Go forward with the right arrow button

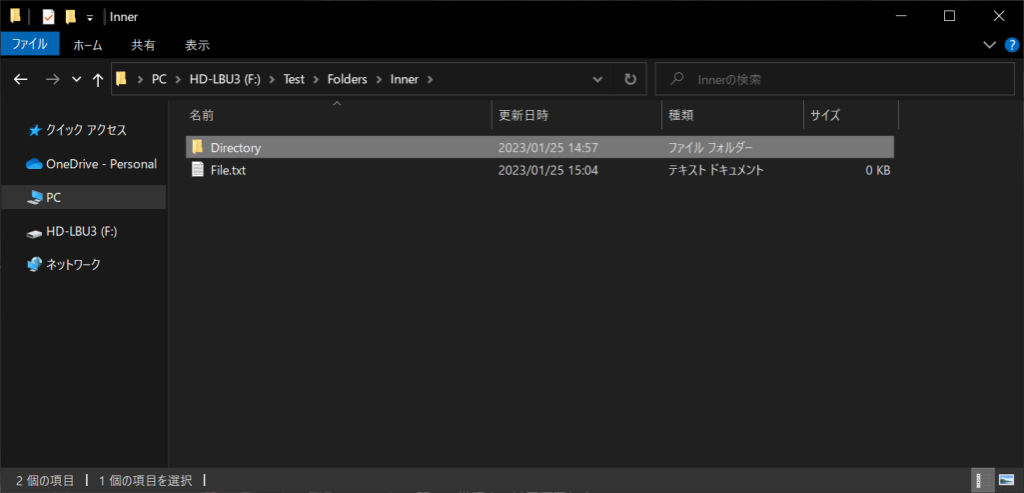[53, 80]
